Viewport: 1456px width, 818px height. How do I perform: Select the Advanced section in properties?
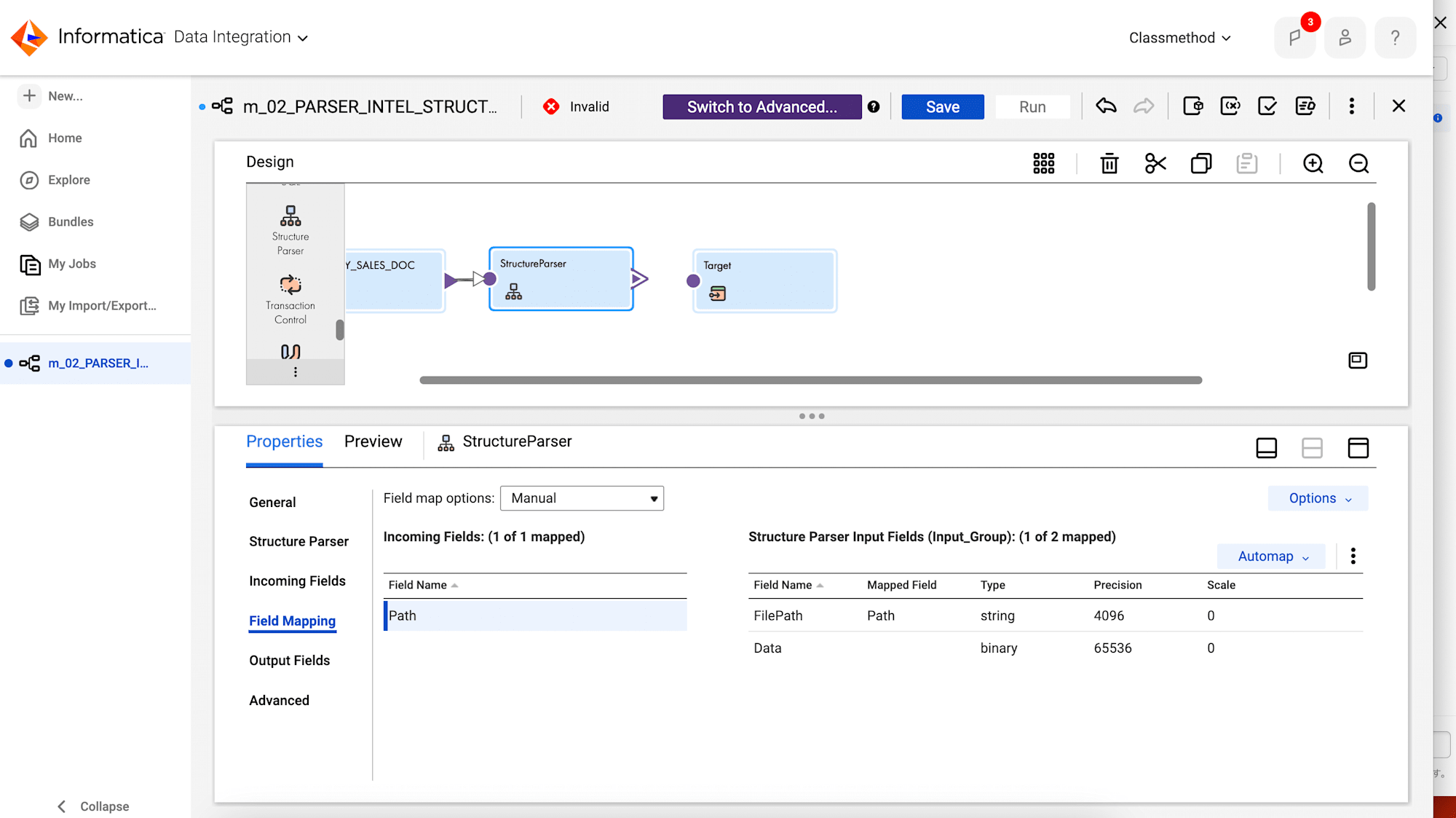pyautogui.click(x=278, y=700)
